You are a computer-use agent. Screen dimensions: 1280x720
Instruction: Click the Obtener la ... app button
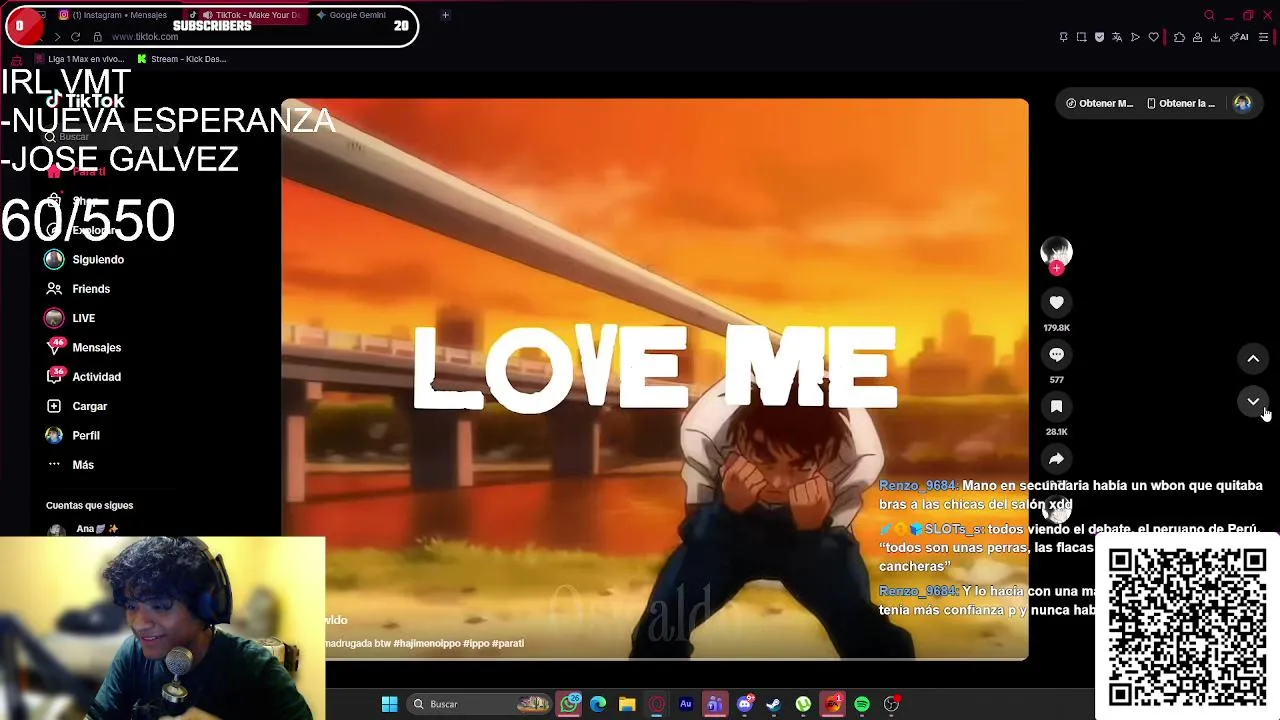[1181, 103]
